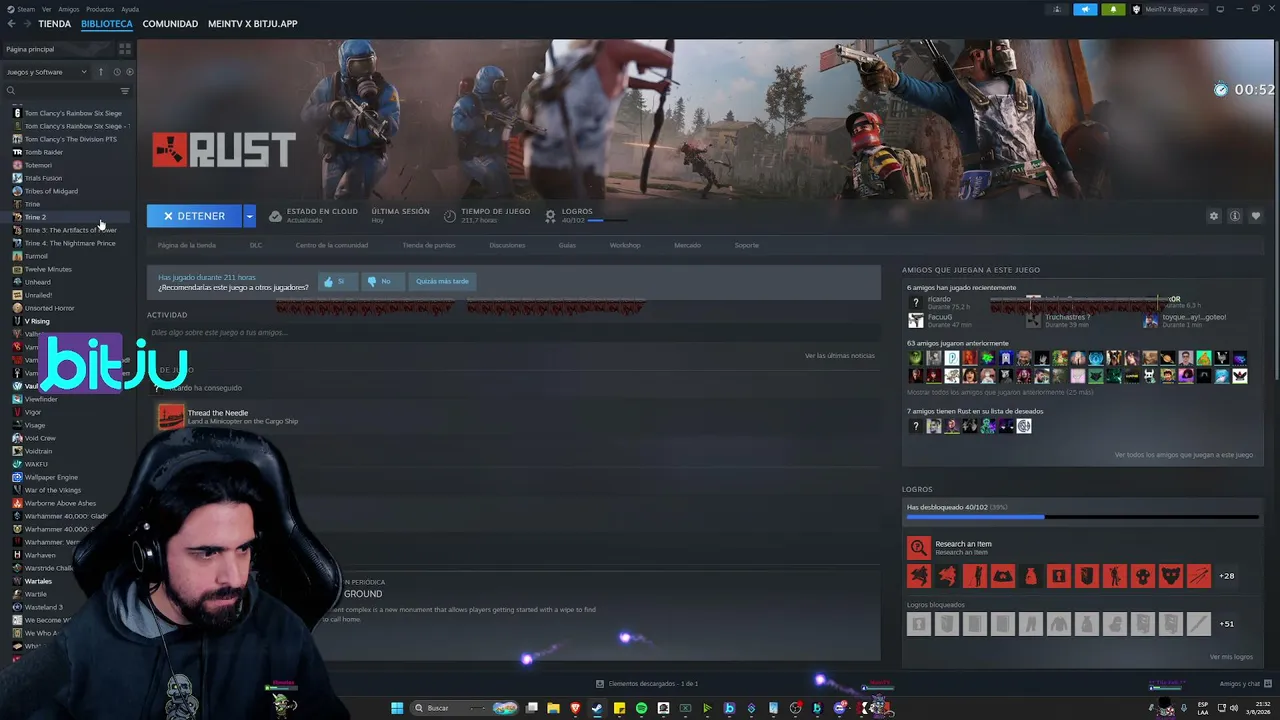Open friend FacuuG's profile avatar
This screenshot has height=720, width=1280.
915,321
